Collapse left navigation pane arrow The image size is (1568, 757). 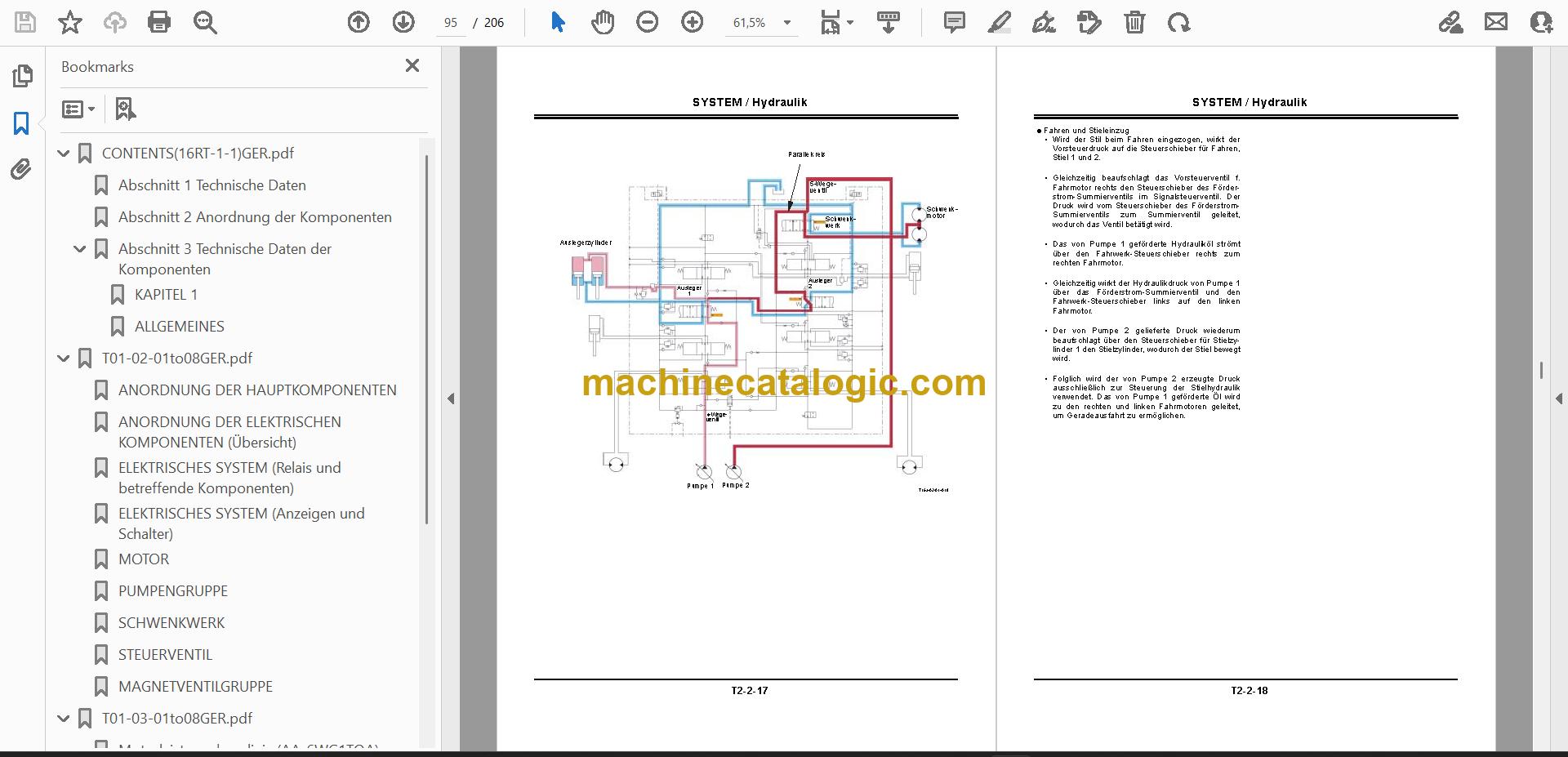[451, 399]
